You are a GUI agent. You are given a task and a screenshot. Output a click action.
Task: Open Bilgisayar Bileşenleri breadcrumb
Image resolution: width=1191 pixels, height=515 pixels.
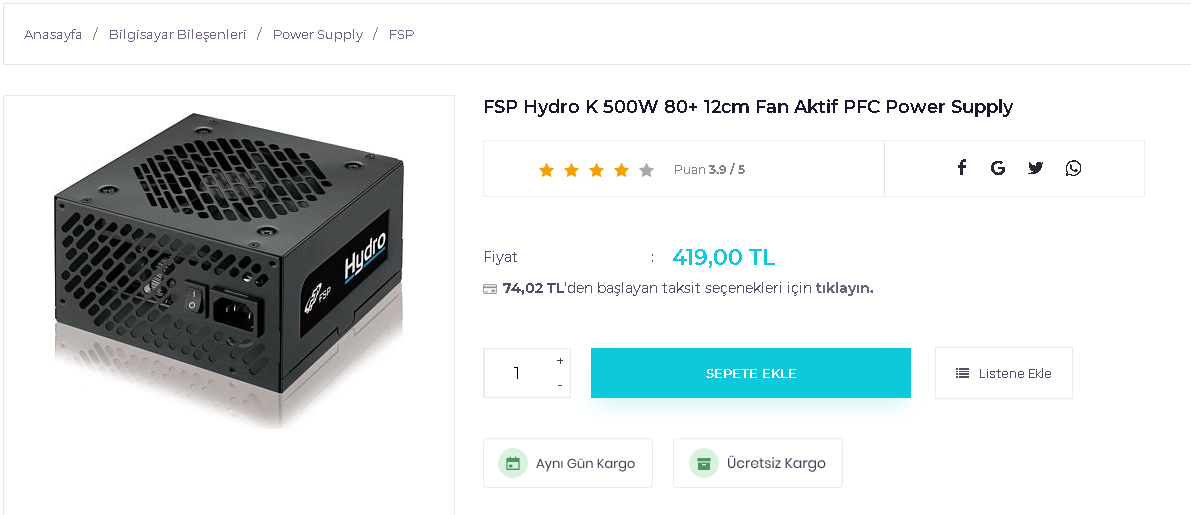tap(177, 35)
